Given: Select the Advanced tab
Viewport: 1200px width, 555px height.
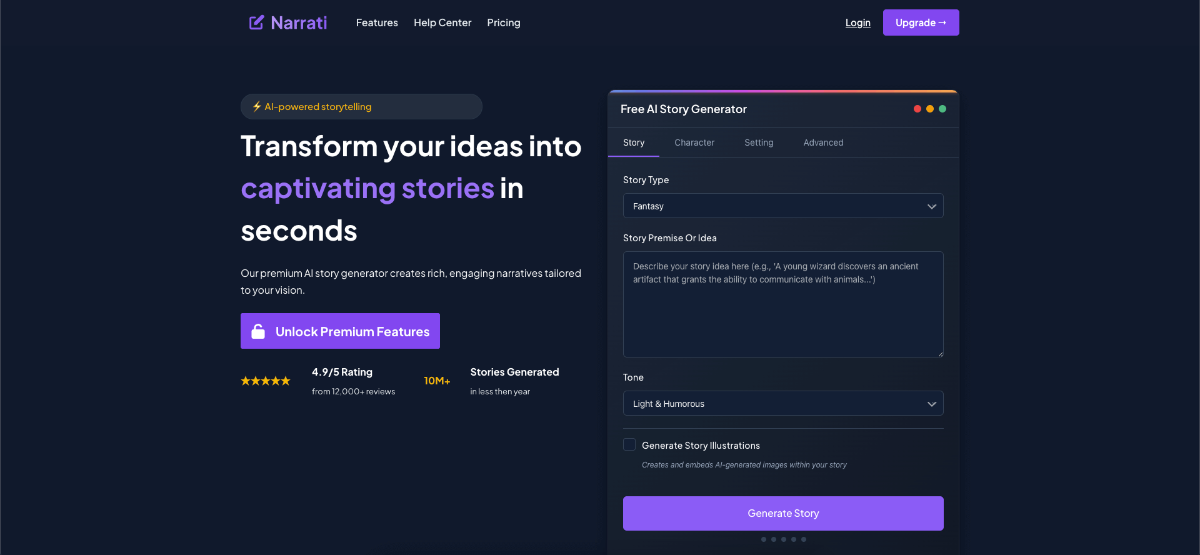Looking at the screenshot, I should (823, 143).
